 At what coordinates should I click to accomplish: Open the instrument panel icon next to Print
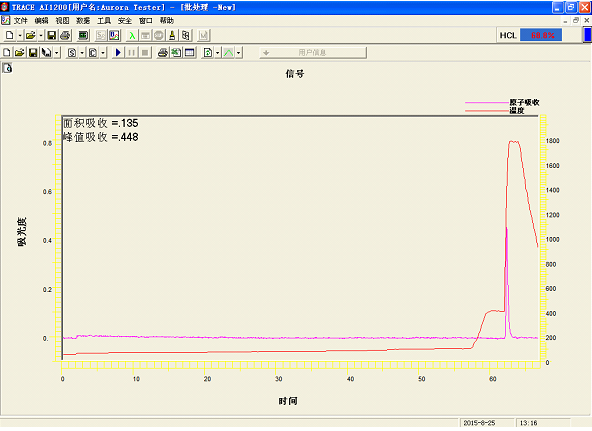83,35
